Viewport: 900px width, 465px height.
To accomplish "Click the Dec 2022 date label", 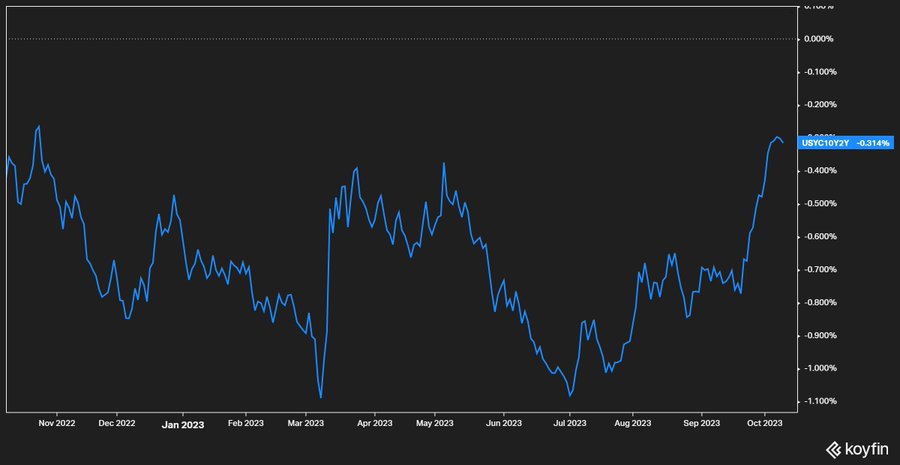I will pos(117,423).
